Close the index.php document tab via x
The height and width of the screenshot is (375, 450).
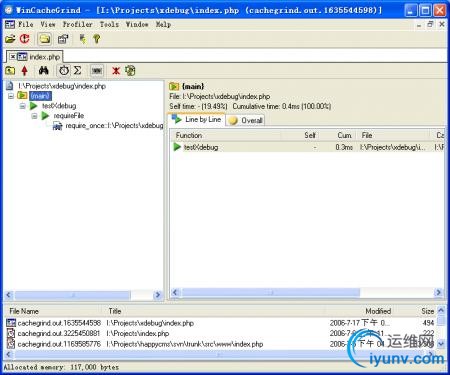tap(12, 57)
